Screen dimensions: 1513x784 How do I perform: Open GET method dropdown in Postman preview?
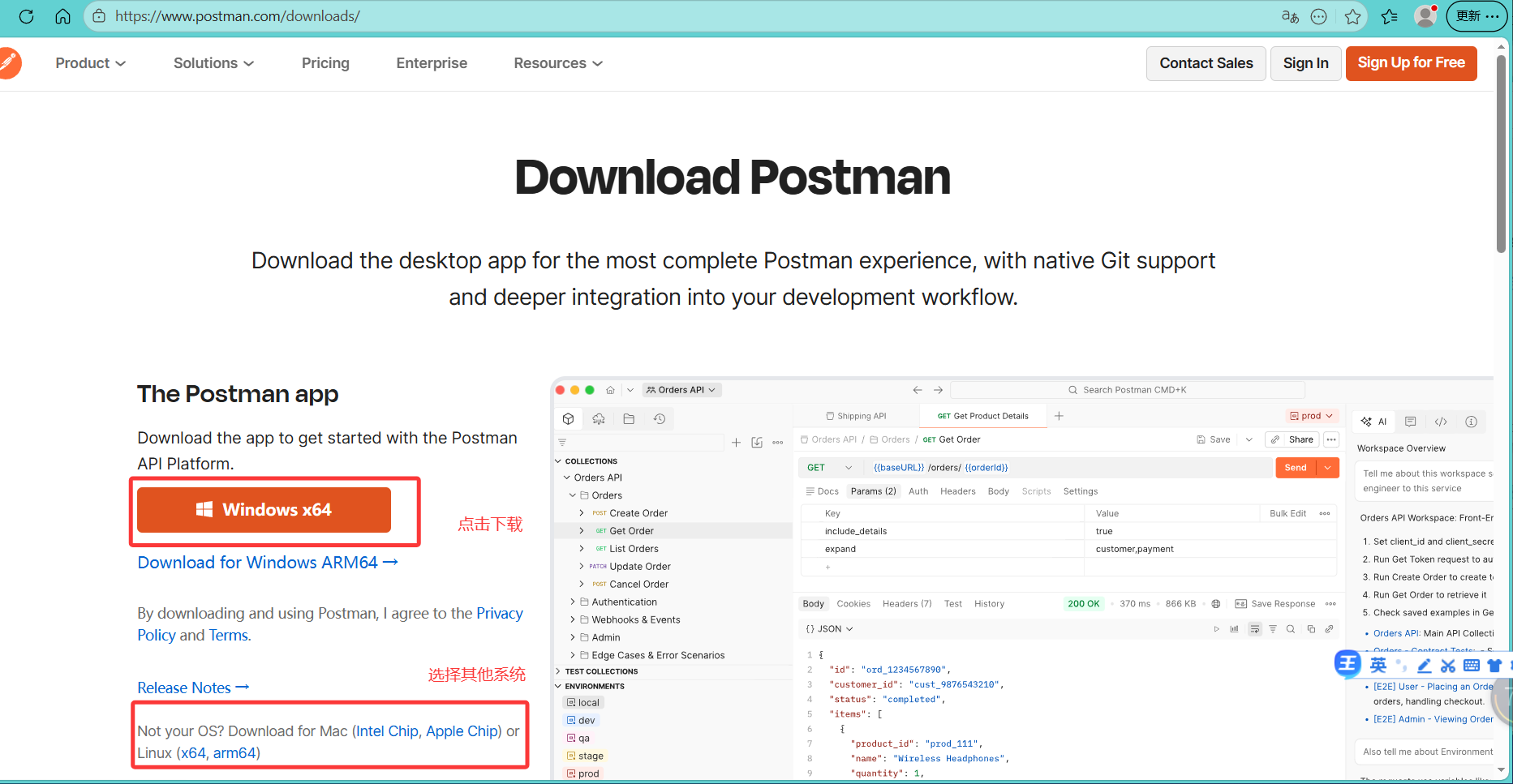tap(830, 468)
